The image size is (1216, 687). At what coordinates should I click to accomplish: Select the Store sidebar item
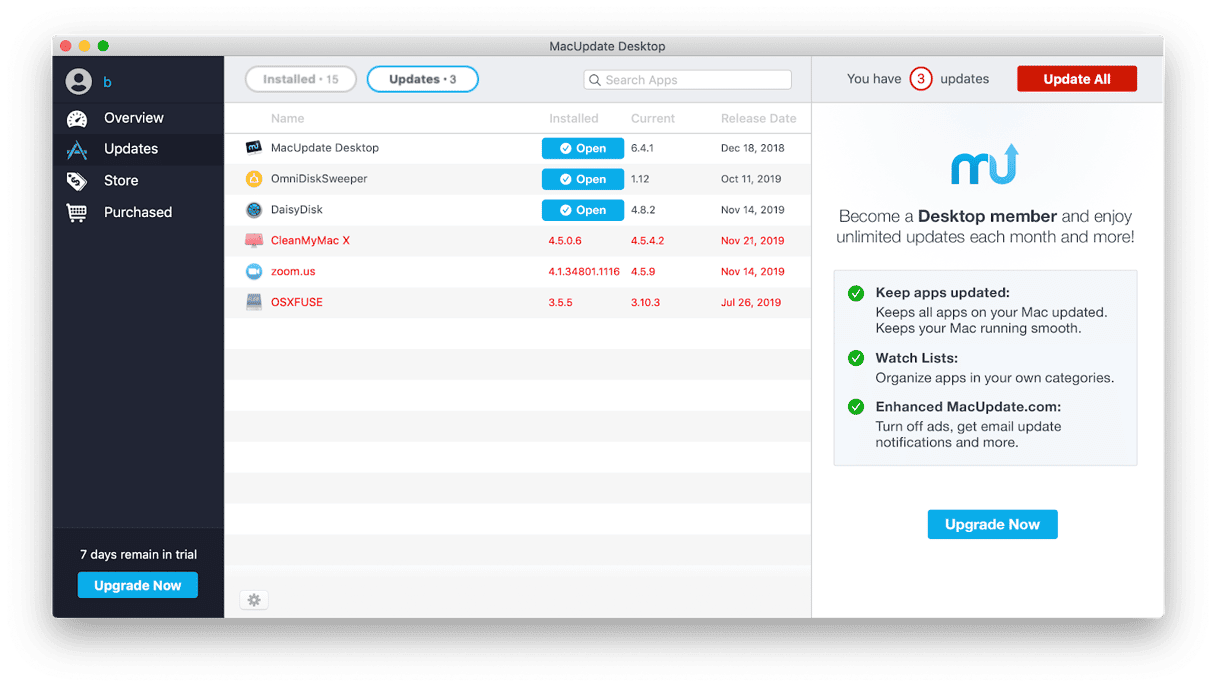(121, 181)
